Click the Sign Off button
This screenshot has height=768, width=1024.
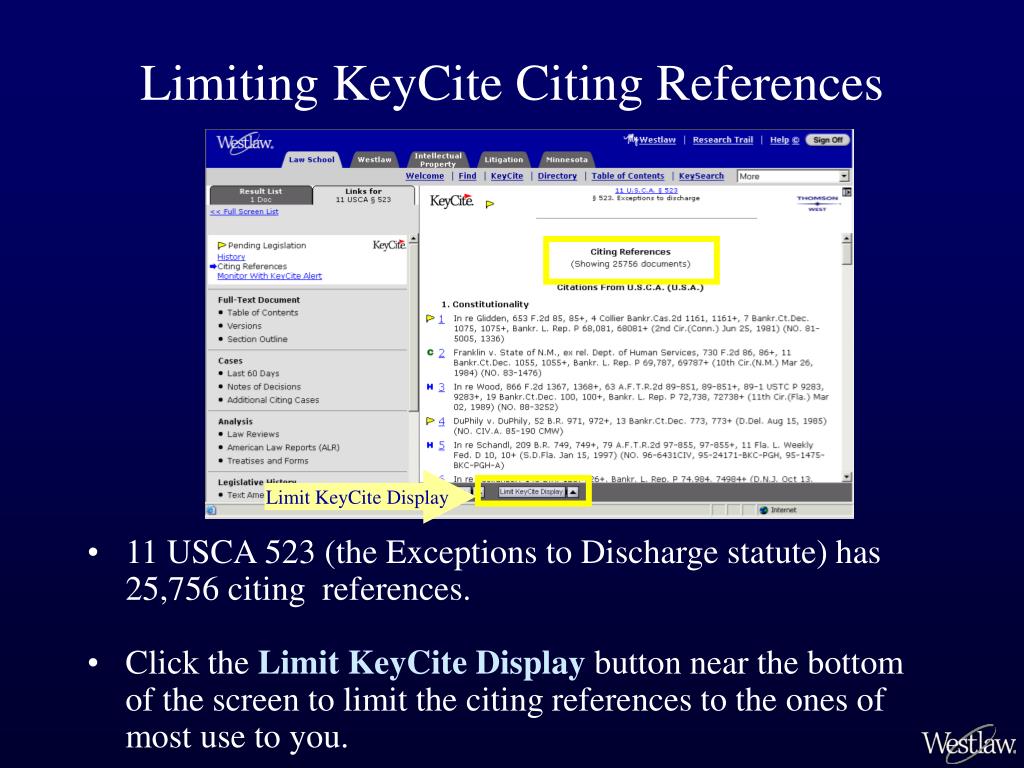click(827, 140)
